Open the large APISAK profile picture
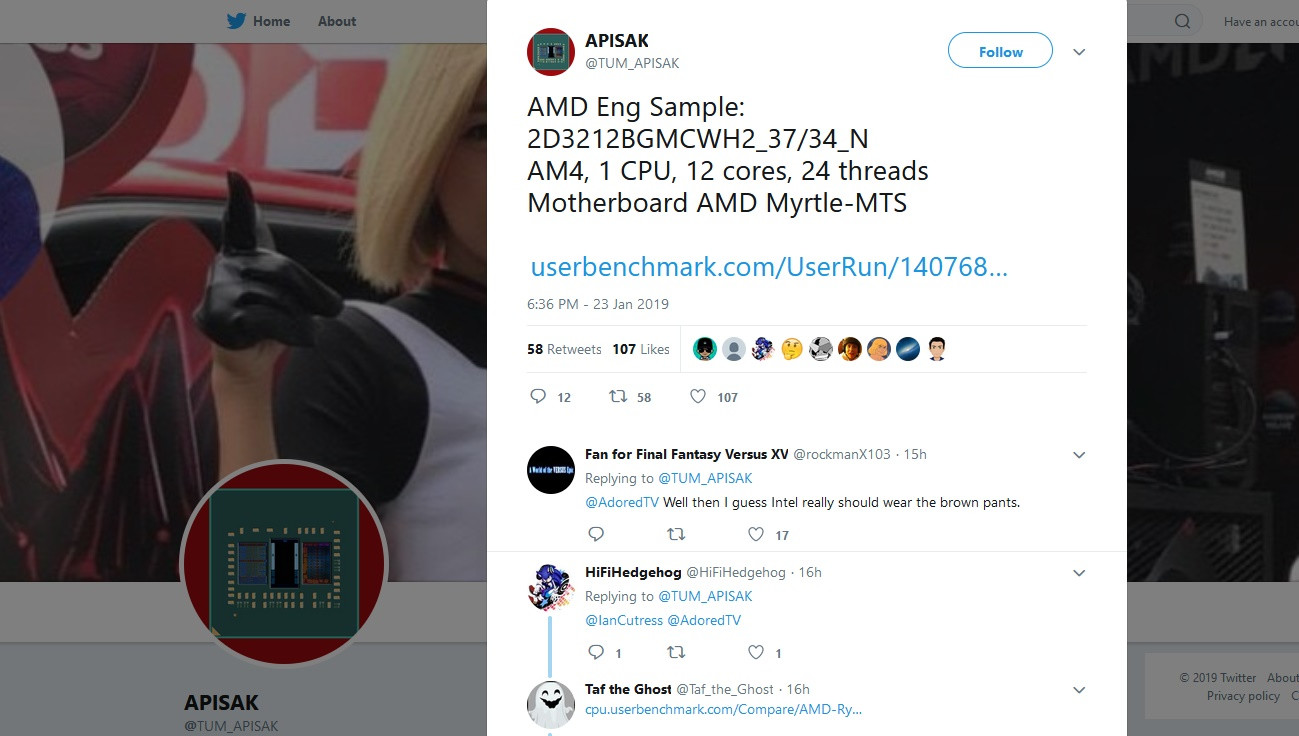Screen dimensions: 1299x736 click(x=284, y=563)
